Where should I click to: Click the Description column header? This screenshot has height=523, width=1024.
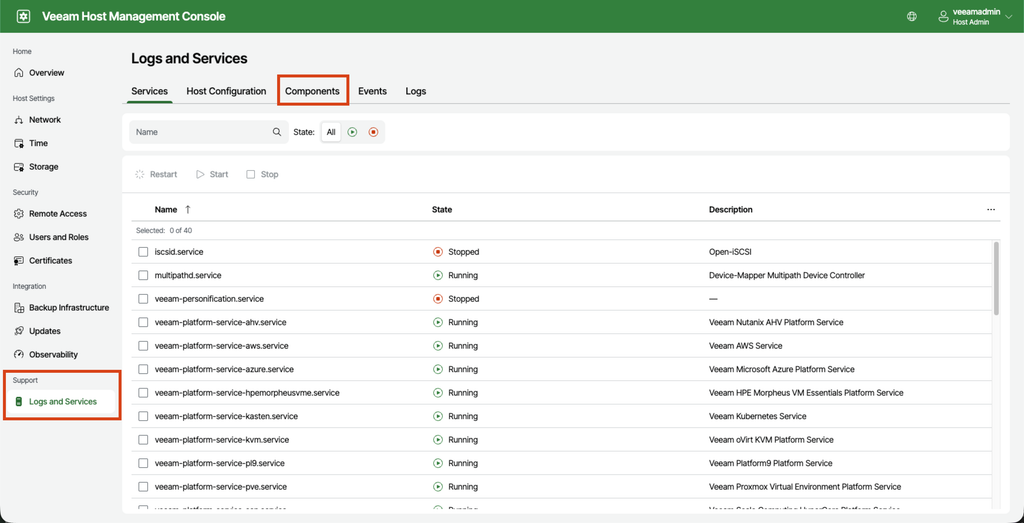[x=731, y=210]
